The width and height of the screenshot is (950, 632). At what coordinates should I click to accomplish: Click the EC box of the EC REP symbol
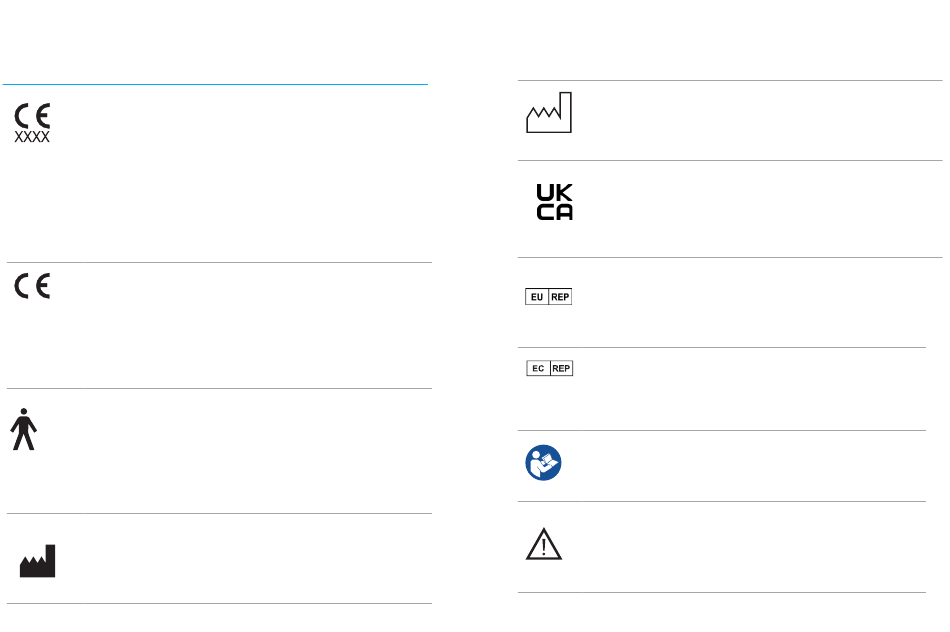pos(538,368)
